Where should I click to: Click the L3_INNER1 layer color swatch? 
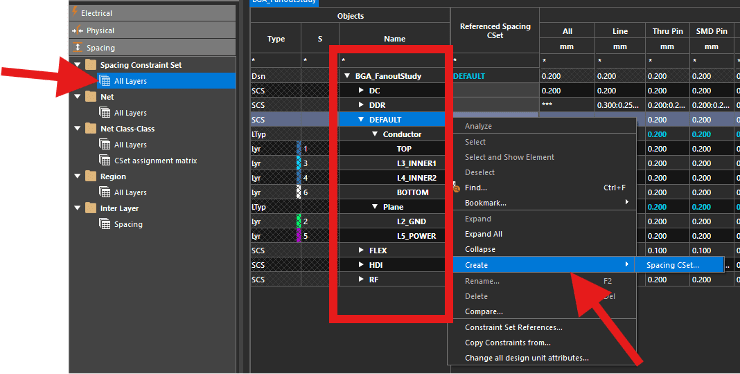click(x=299, y=163)
